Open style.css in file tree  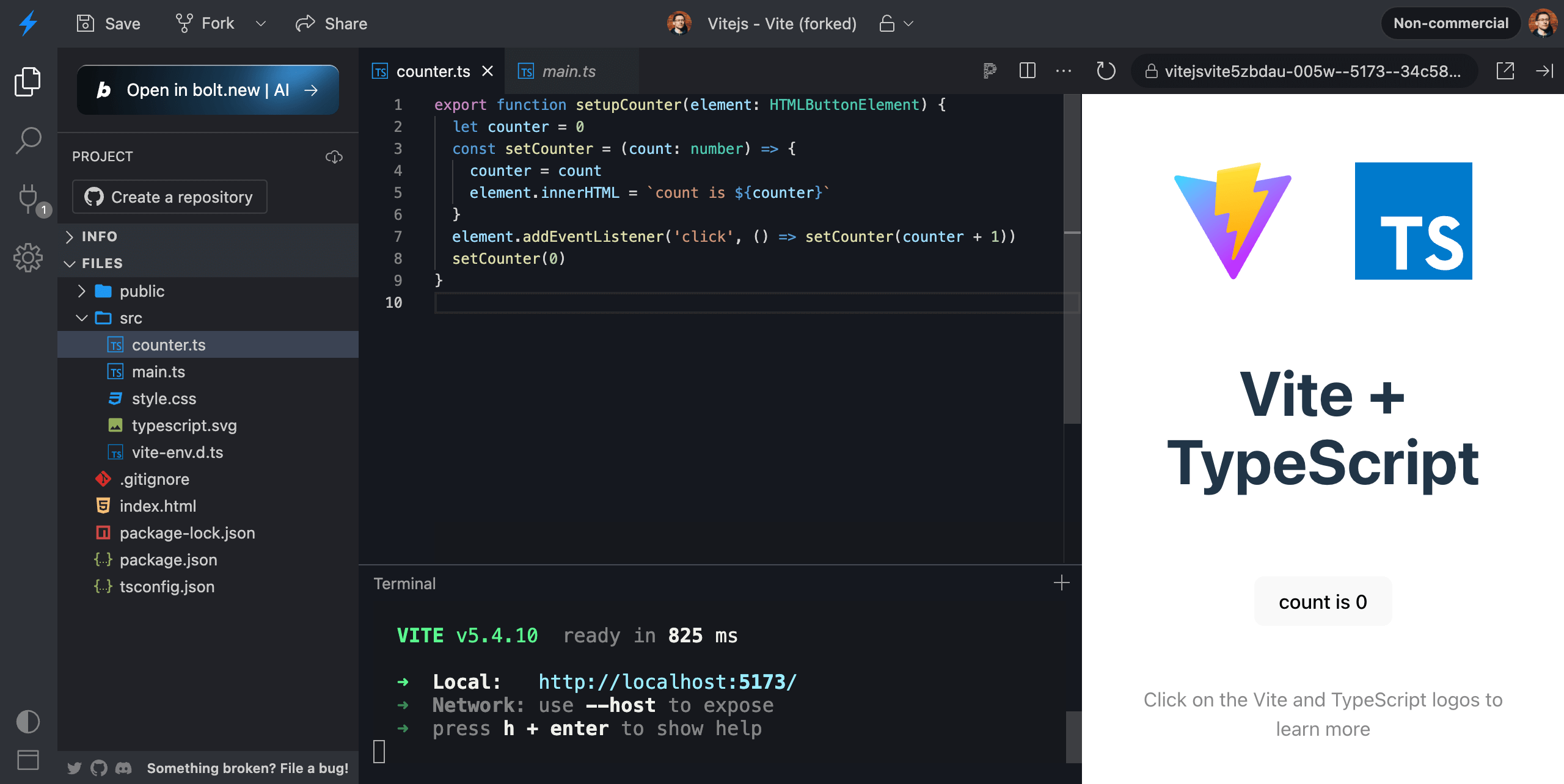pos(208,398)
